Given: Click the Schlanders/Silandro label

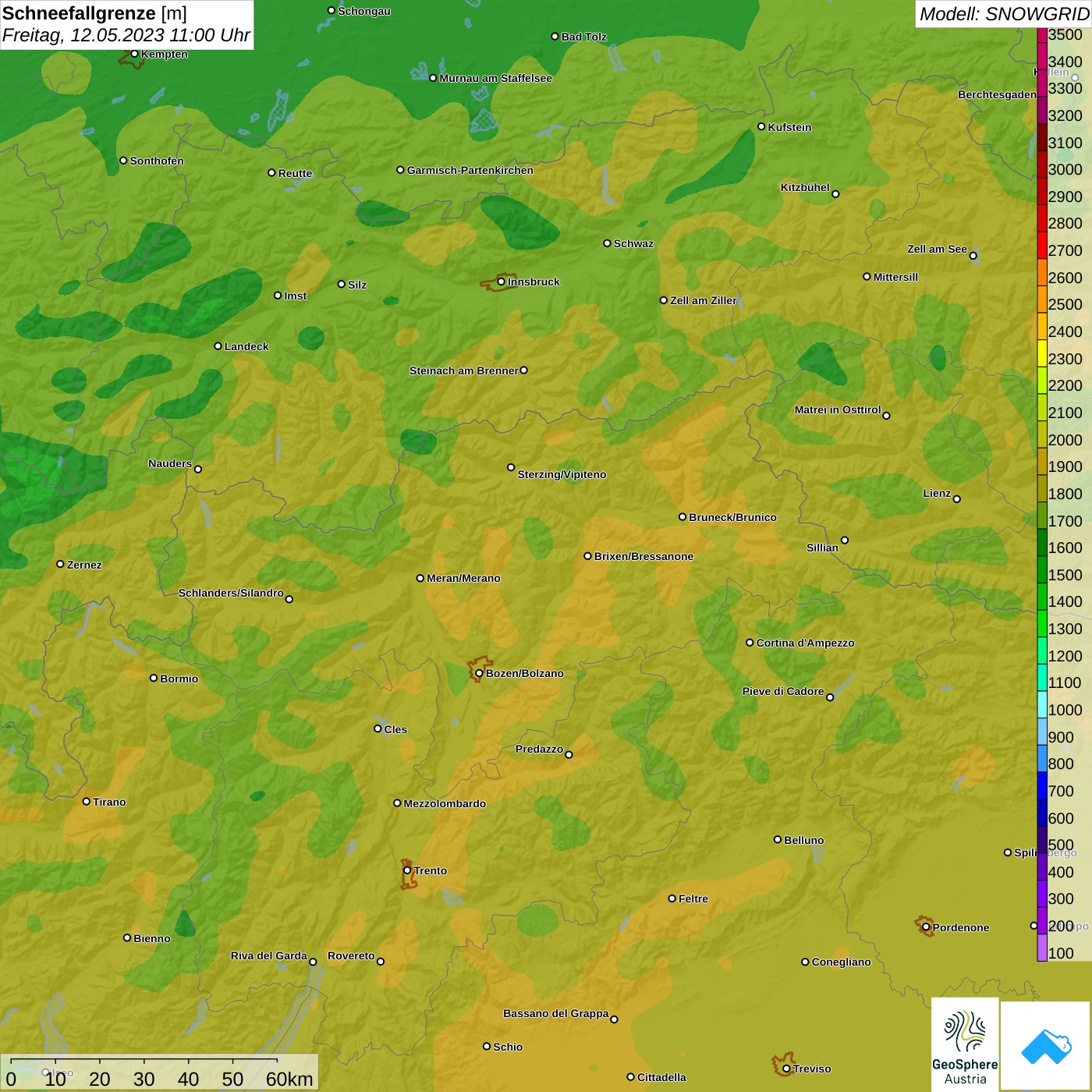Looking at the screenshot, I should [x=231, y=593].
